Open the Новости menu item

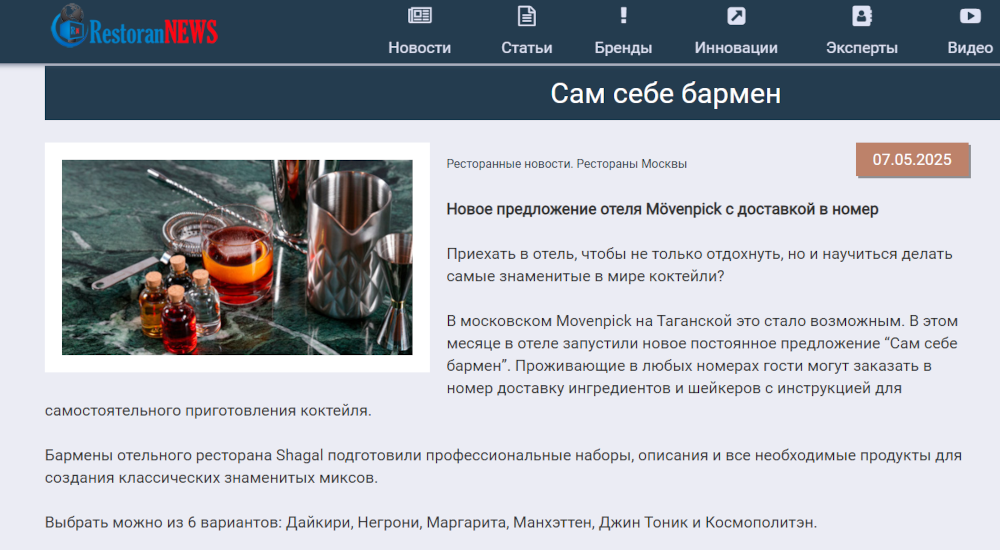[x=420, y=48]
